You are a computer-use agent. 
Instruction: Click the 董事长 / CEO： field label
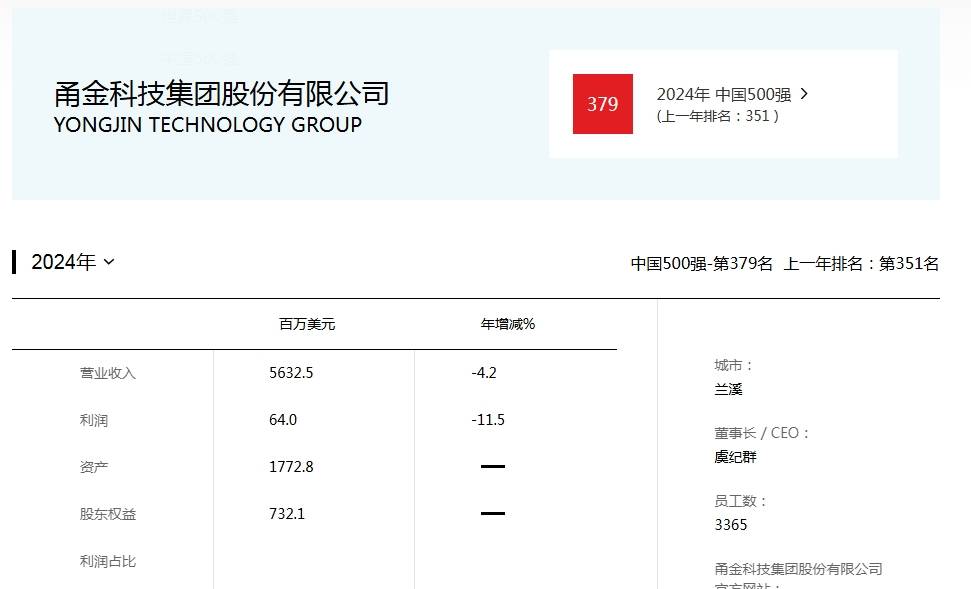click(762, 433)
